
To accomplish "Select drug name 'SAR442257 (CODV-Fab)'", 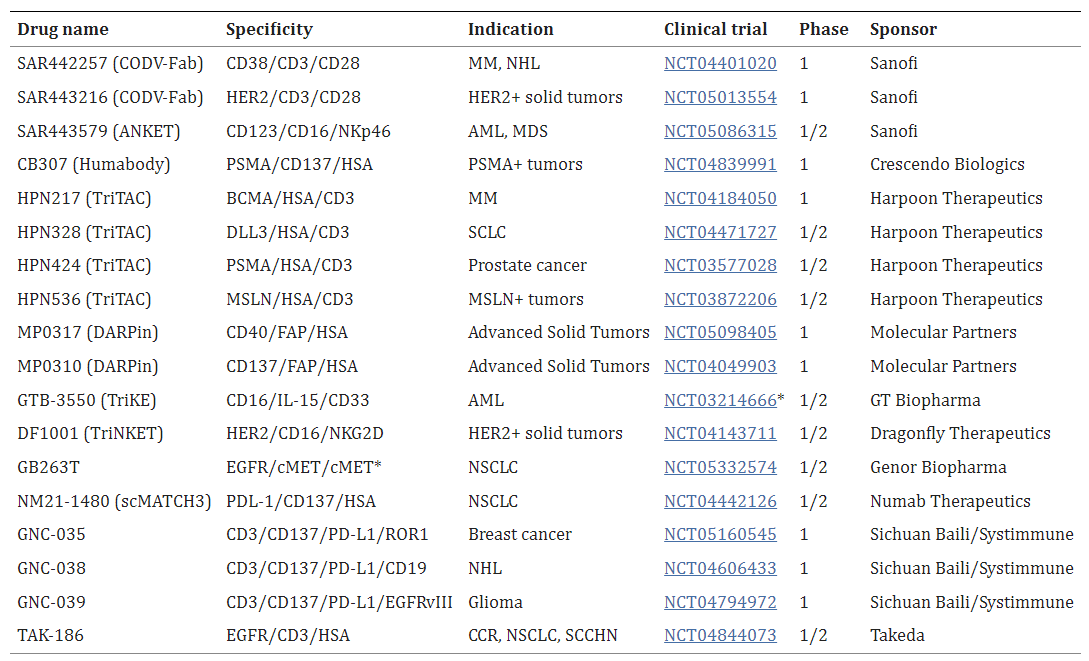I will tap(110, 63).
